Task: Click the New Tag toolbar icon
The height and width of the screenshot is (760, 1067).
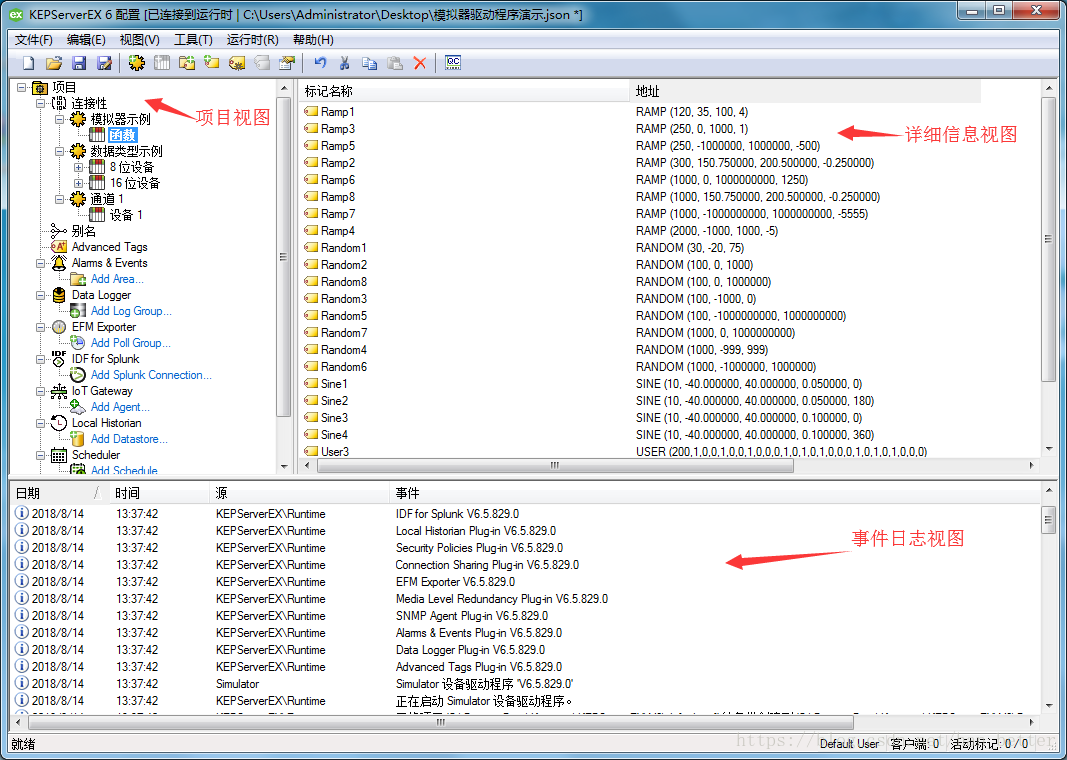Action: click(212, 63)
